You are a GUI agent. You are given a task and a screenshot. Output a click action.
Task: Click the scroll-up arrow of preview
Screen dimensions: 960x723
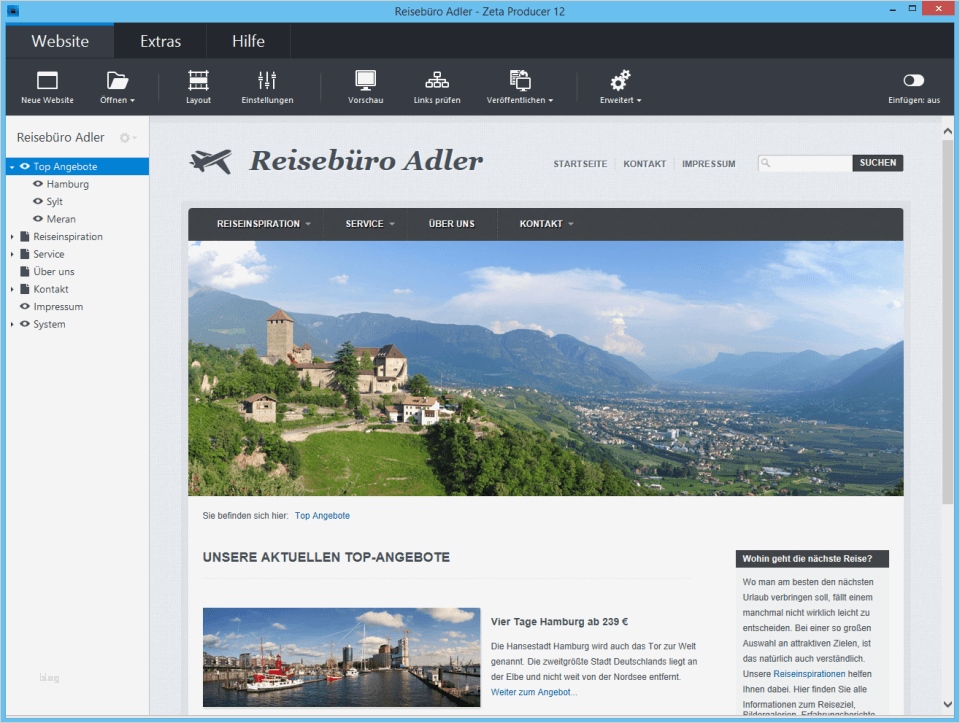(x=947, y=131)
